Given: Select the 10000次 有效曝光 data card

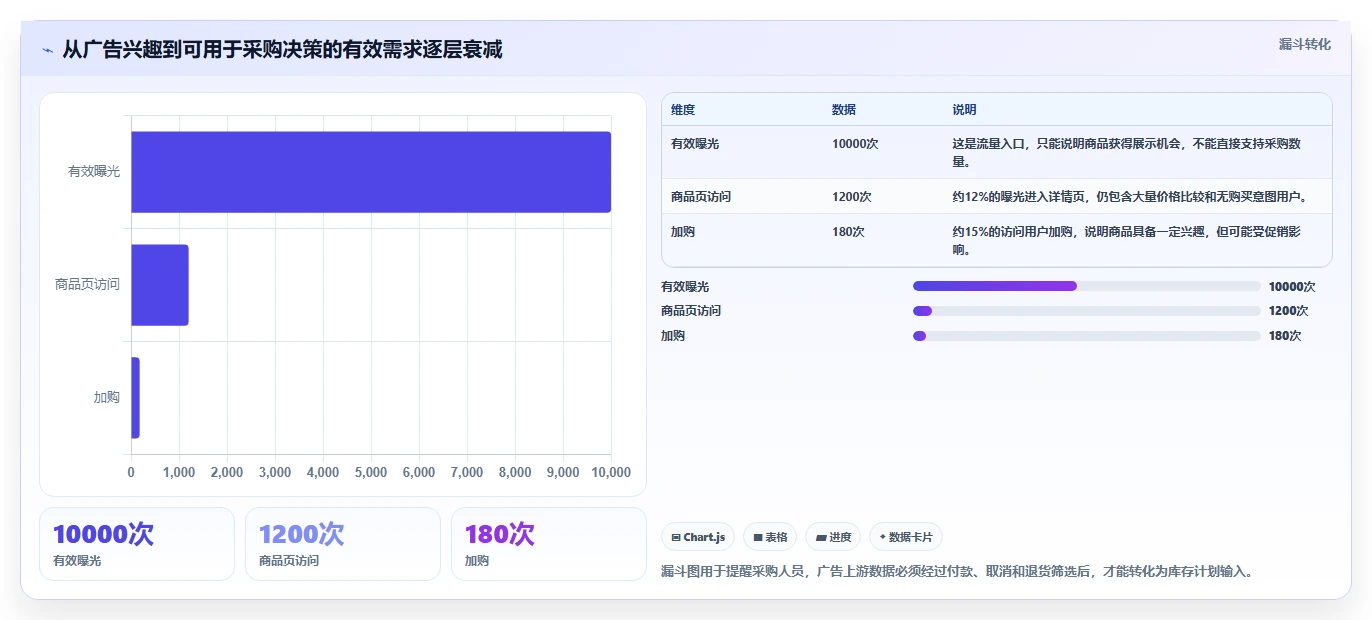Looking at the screenshot, I should pyautogui.click(x=137, y=544).
